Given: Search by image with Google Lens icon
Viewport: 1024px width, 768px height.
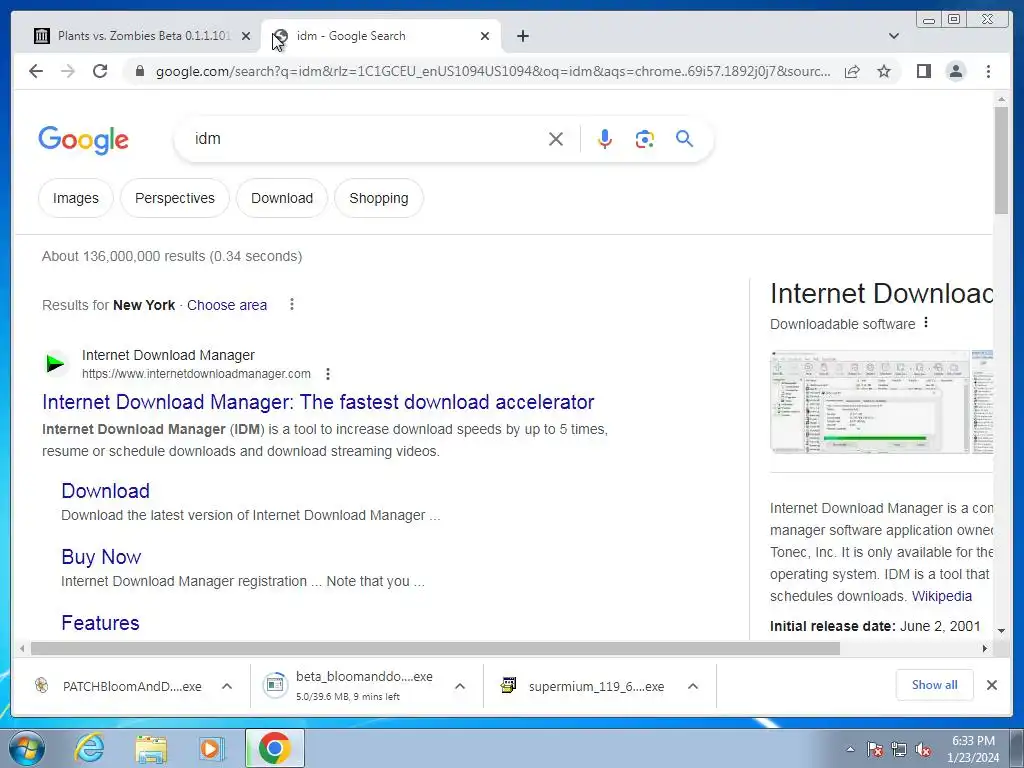Looking at the screenshot, I should [x=645, y=139].
